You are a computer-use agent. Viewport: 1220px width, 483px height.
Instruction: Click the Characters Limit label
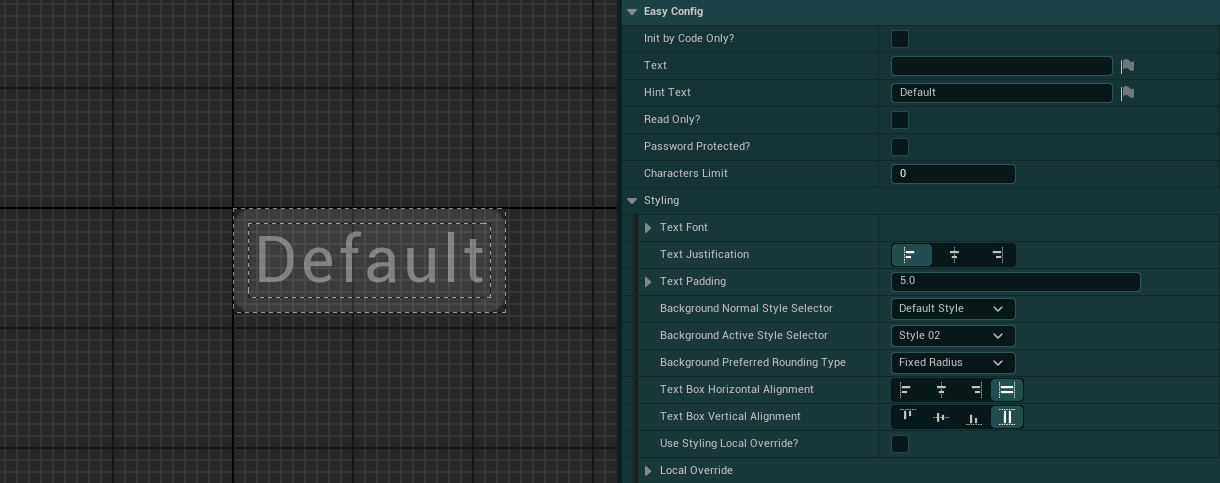686,174
